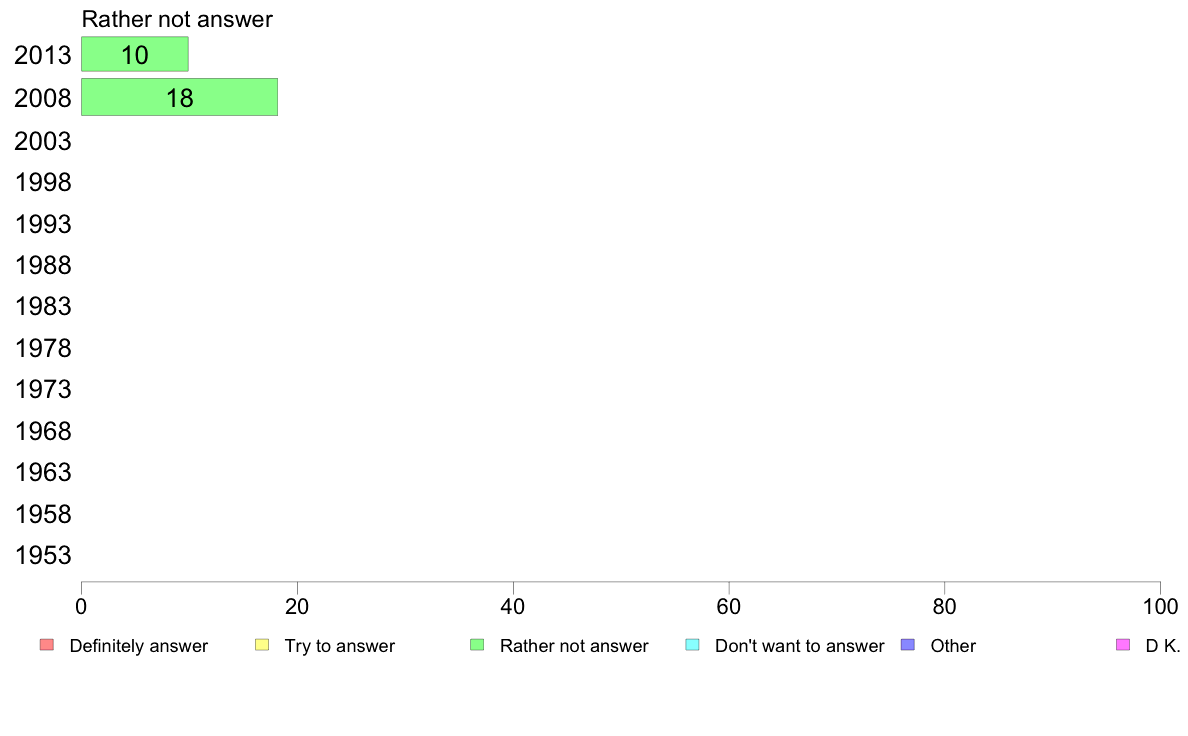Click the cyan Don't want to answer swatch
Screen dimensions: 1188x736
click(x=692, y=645)
